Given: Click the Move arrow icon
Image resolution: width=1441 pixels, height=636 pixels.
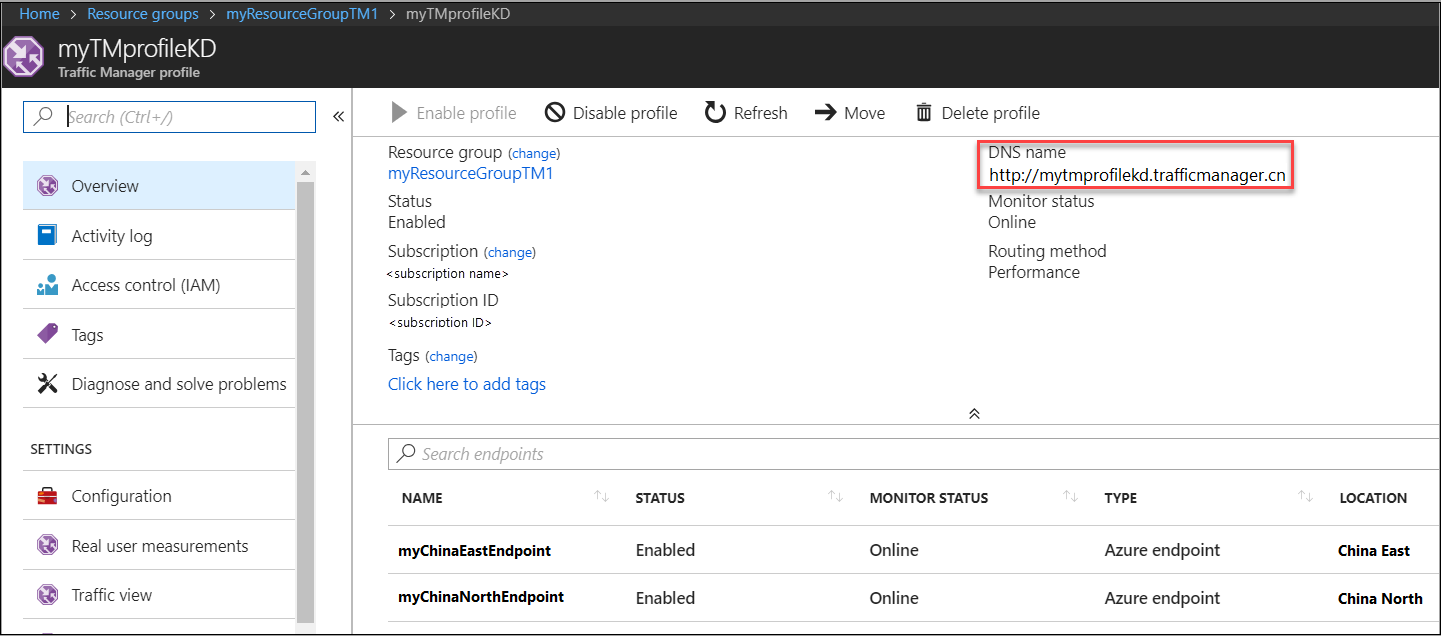Looking at the screenshot, I should coord(825,113).
